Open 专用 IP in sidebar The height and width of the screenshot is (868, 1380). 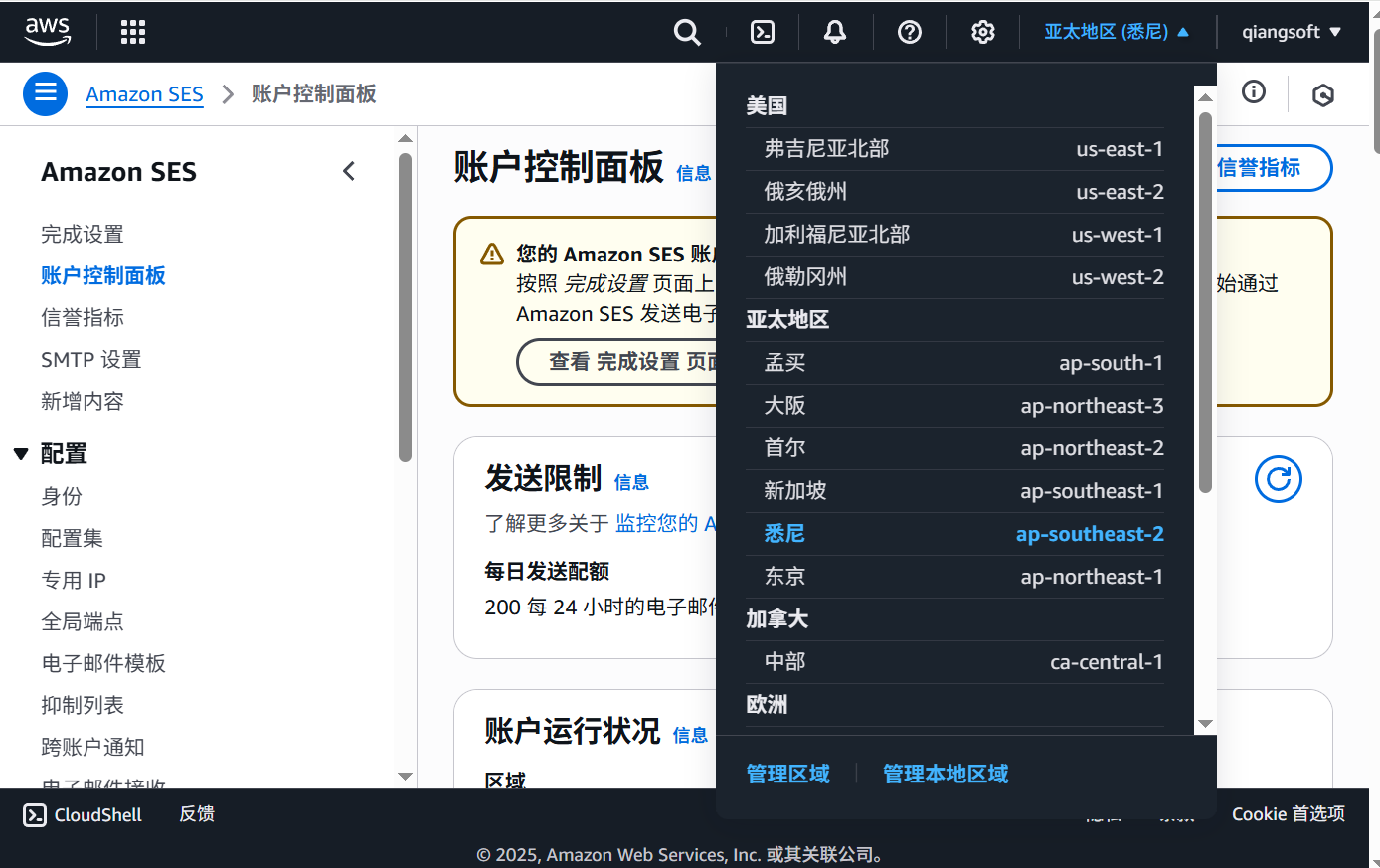pos(74,581)
